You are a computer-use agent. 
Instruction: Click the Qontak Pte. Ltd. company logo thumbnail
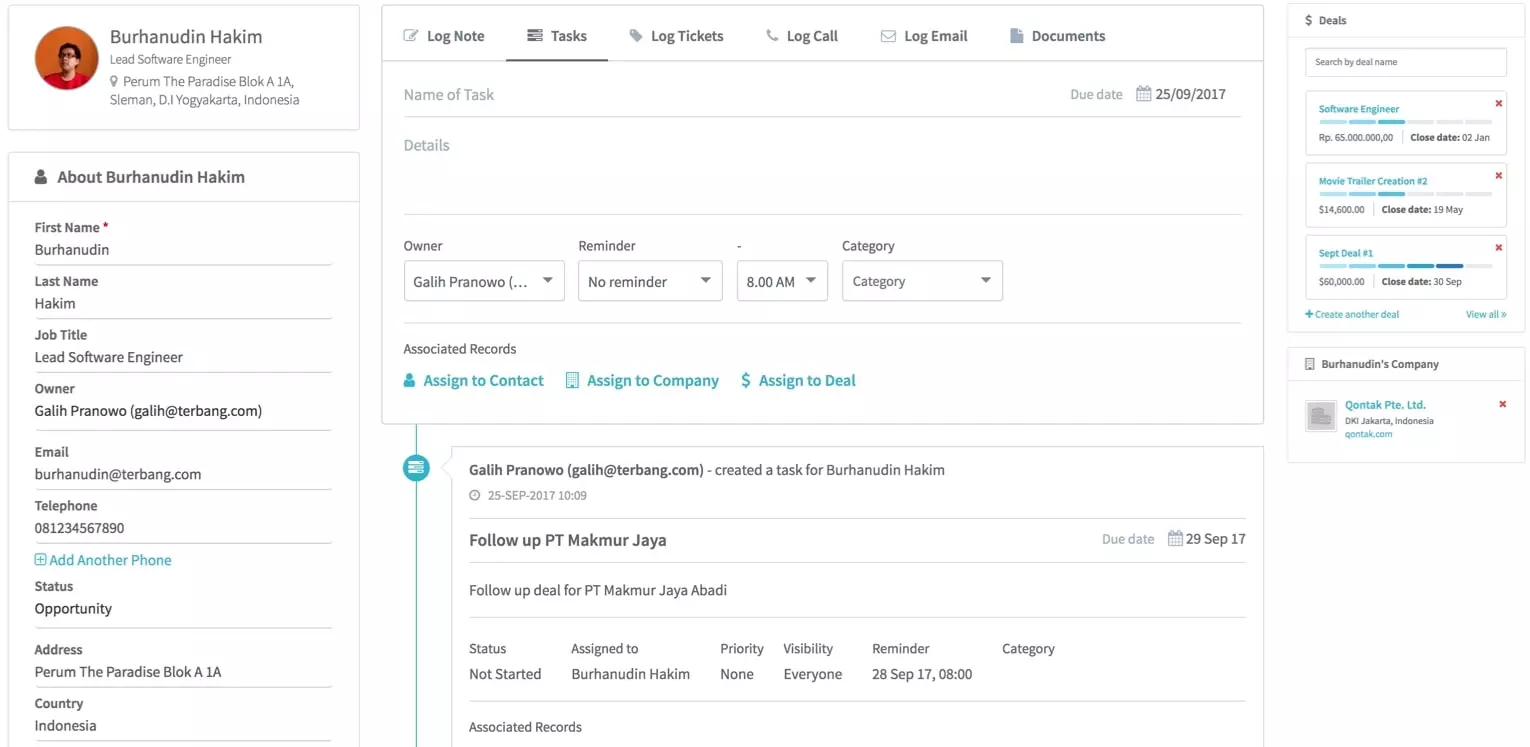1321,416
